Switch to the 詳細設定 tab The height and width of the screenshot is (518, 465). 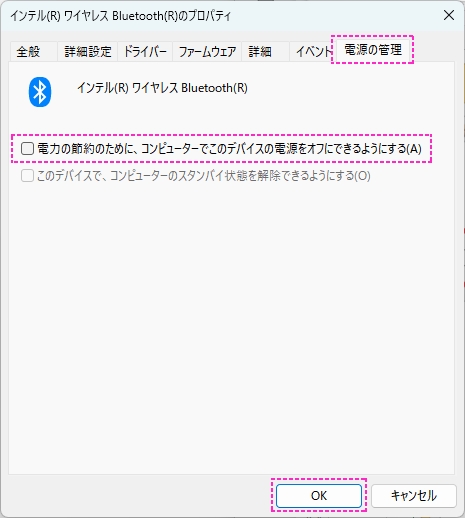tap(87, 52)
